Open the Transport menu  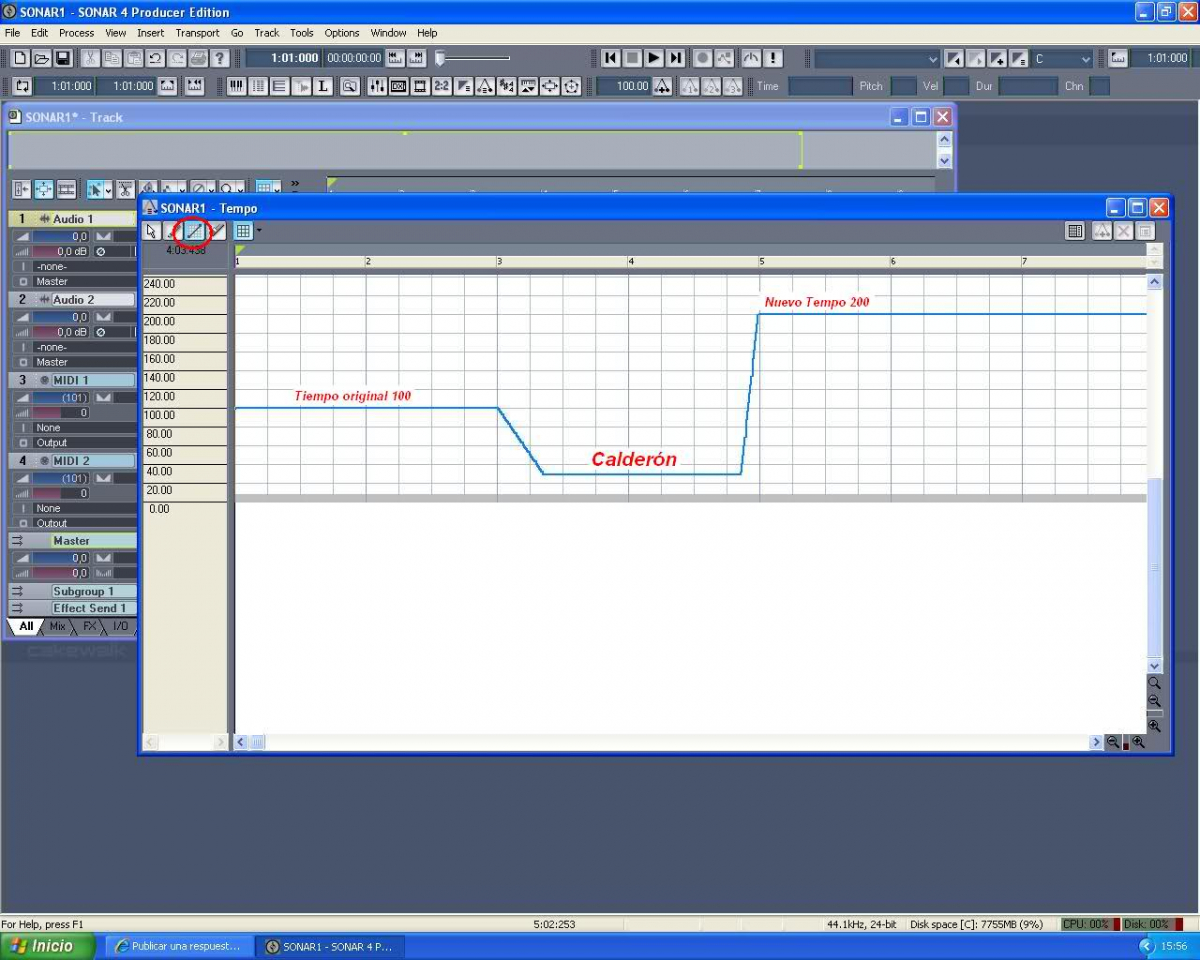pos(197,33)
